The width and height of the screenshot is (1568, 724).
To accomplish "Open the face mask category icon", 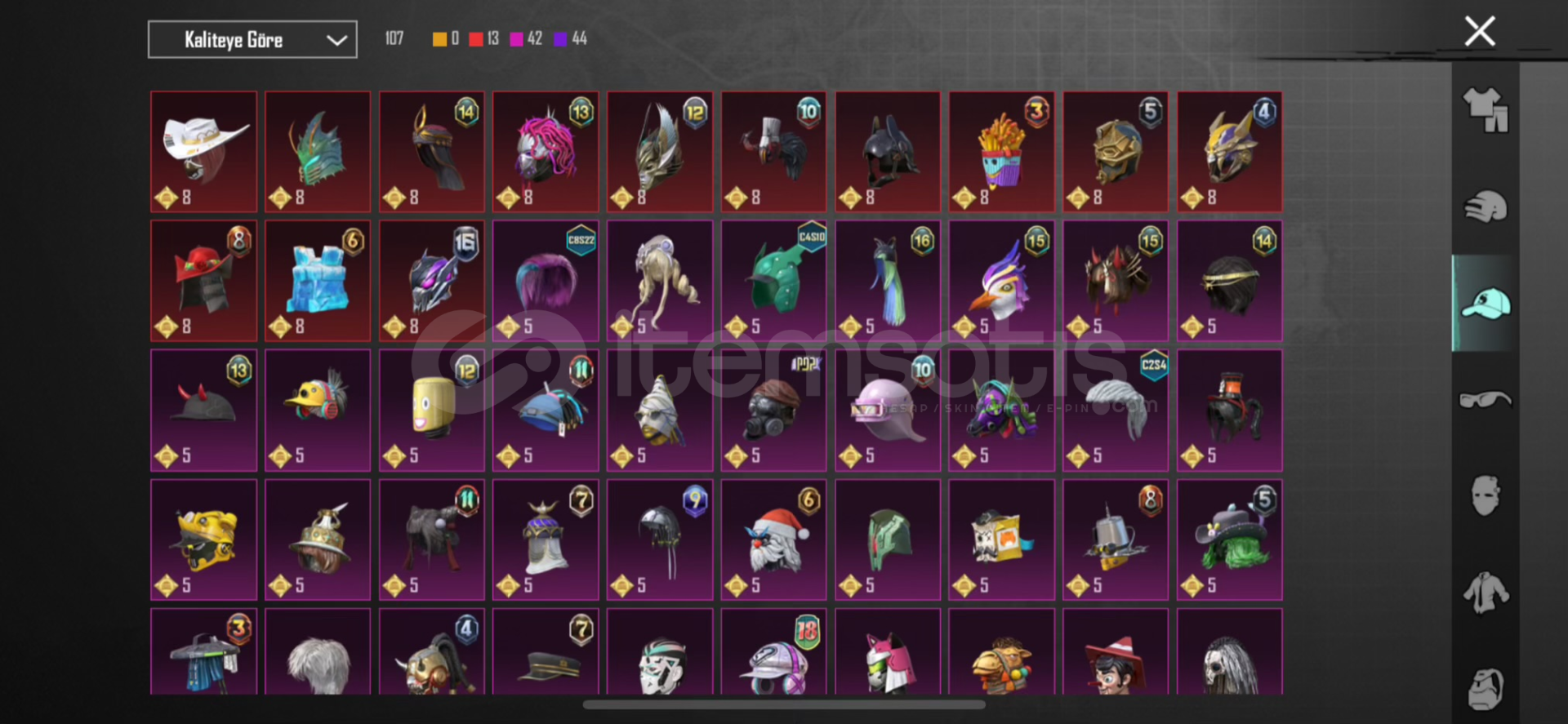I will click(x=1485, y=495).
